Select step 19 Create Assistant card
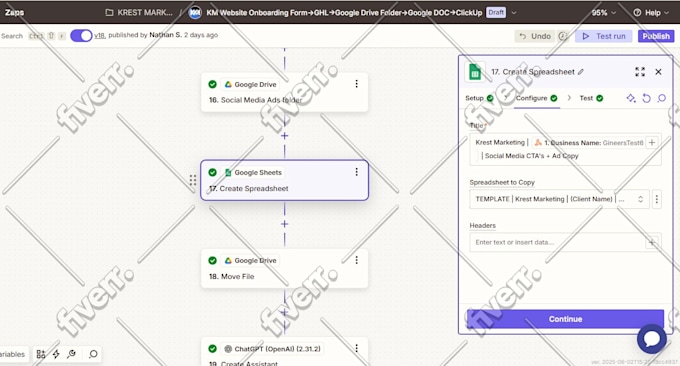This screenshot has width=680, height=366. tap(284, 352)
